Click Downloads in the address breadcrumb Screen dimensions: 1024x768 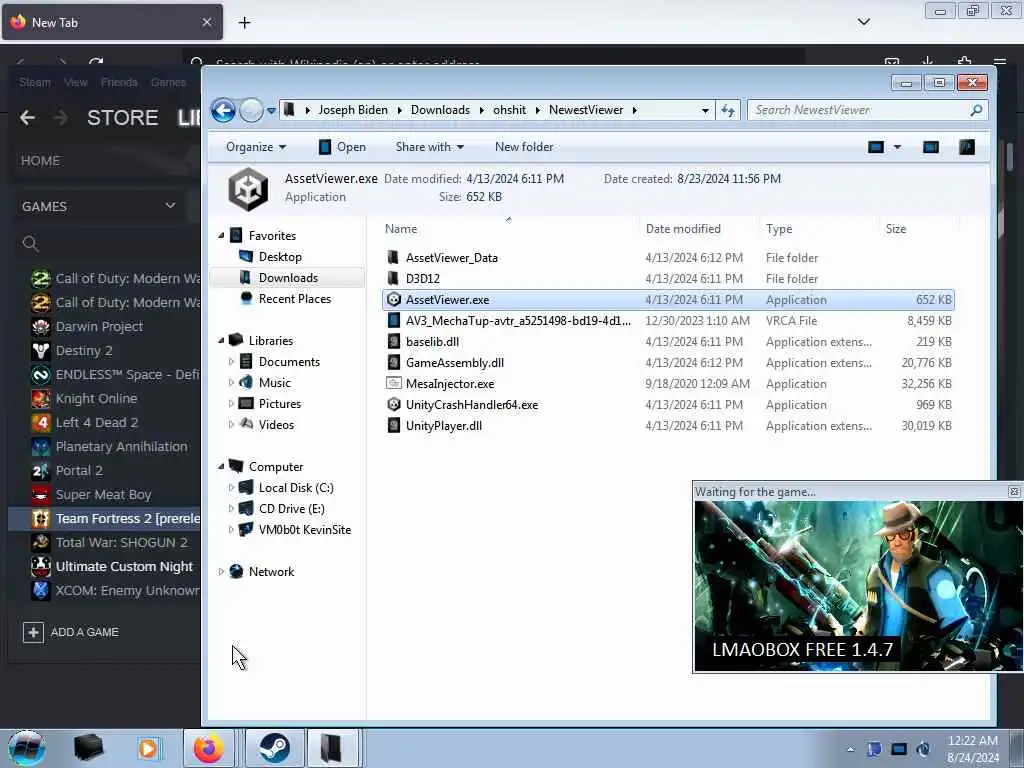click(x=440, y=110)
